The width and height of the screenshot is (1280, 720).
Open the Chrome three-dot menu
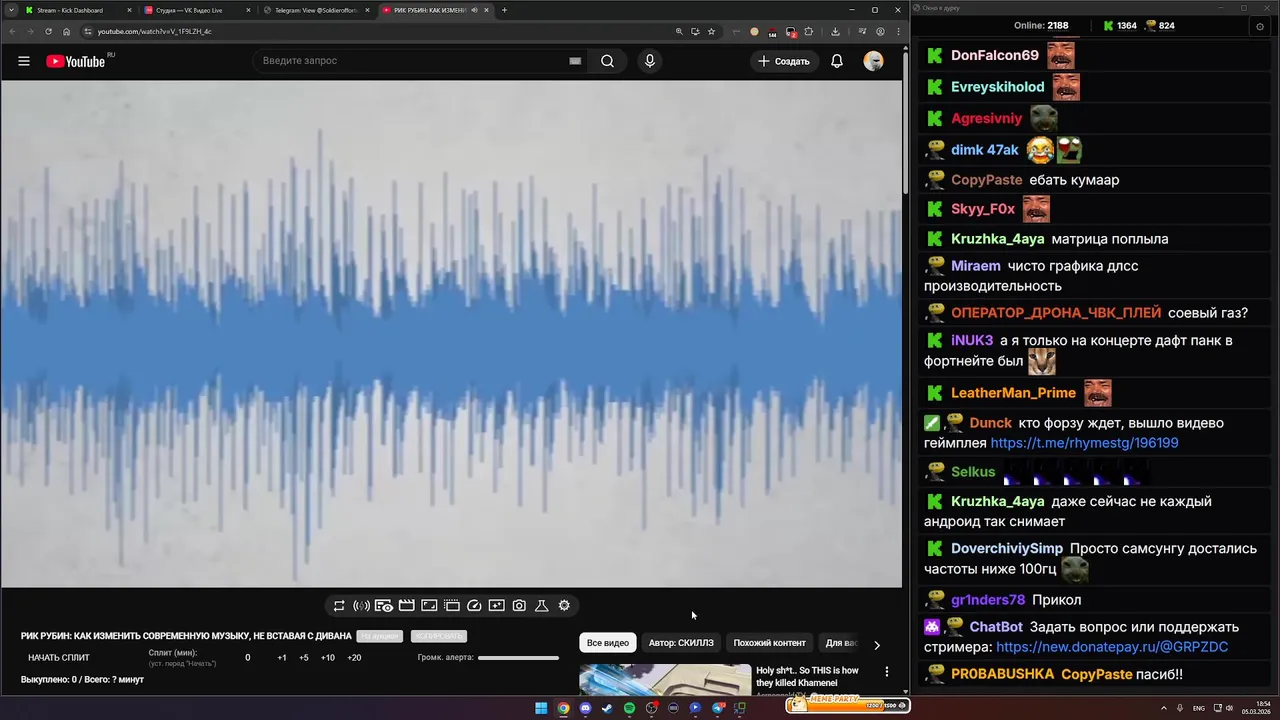(898, 31)
